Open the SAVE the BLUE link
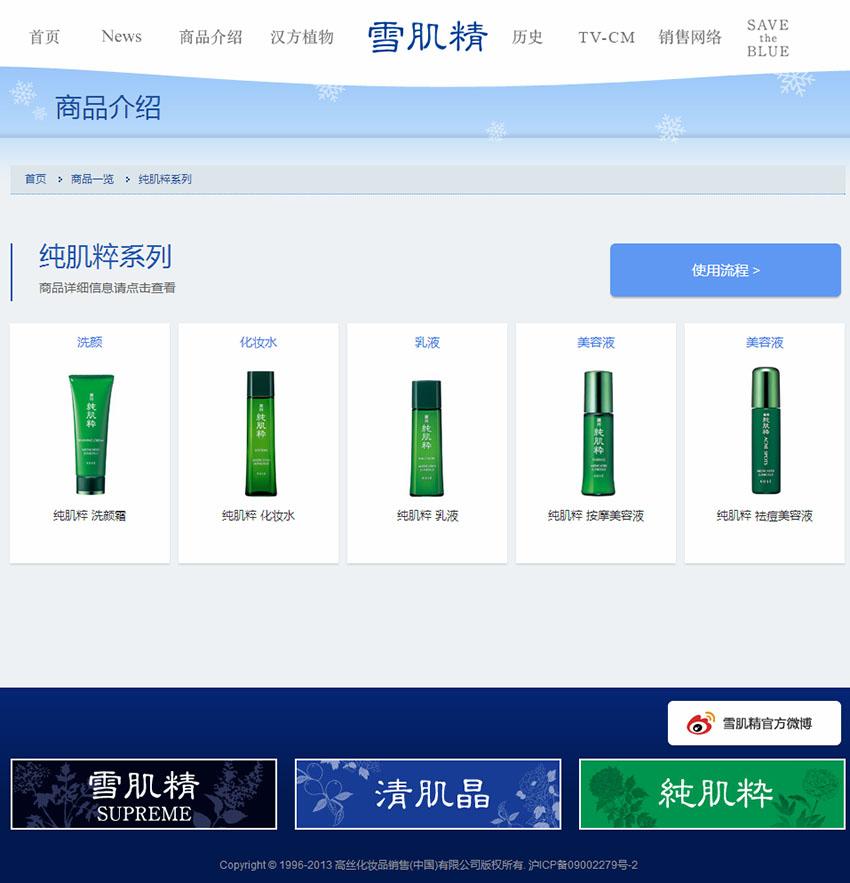 point(768,38)
